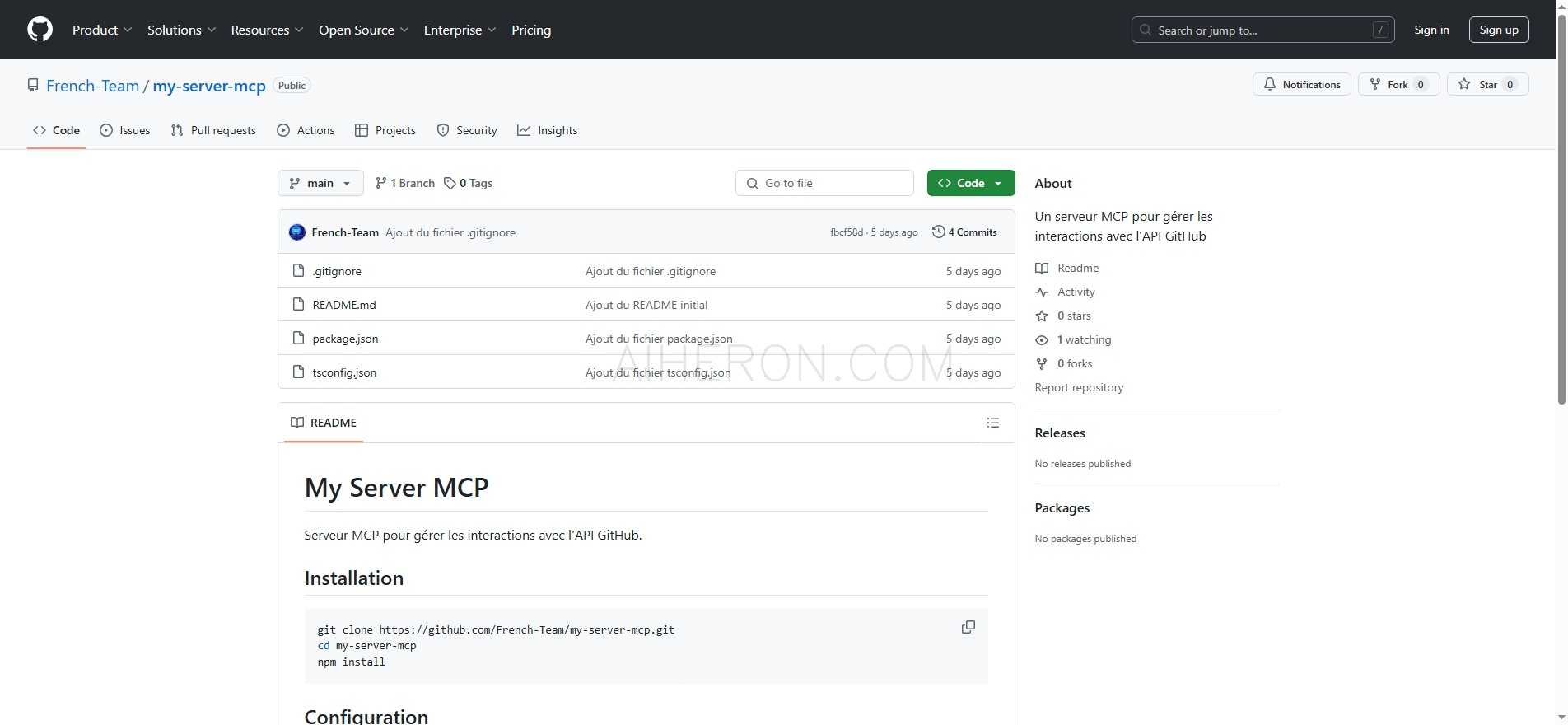Screen dimensions: 1568x725
Task: Open the Issues tab
Action: coord(124,130)
